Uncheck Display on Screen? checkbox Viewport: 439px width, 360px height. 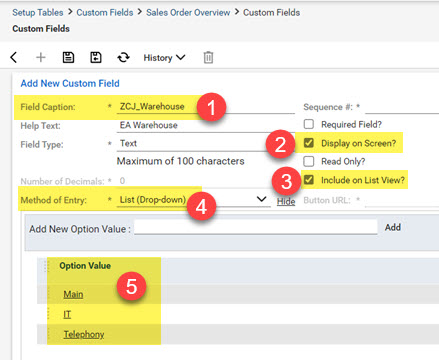click(x=309, y=143)
